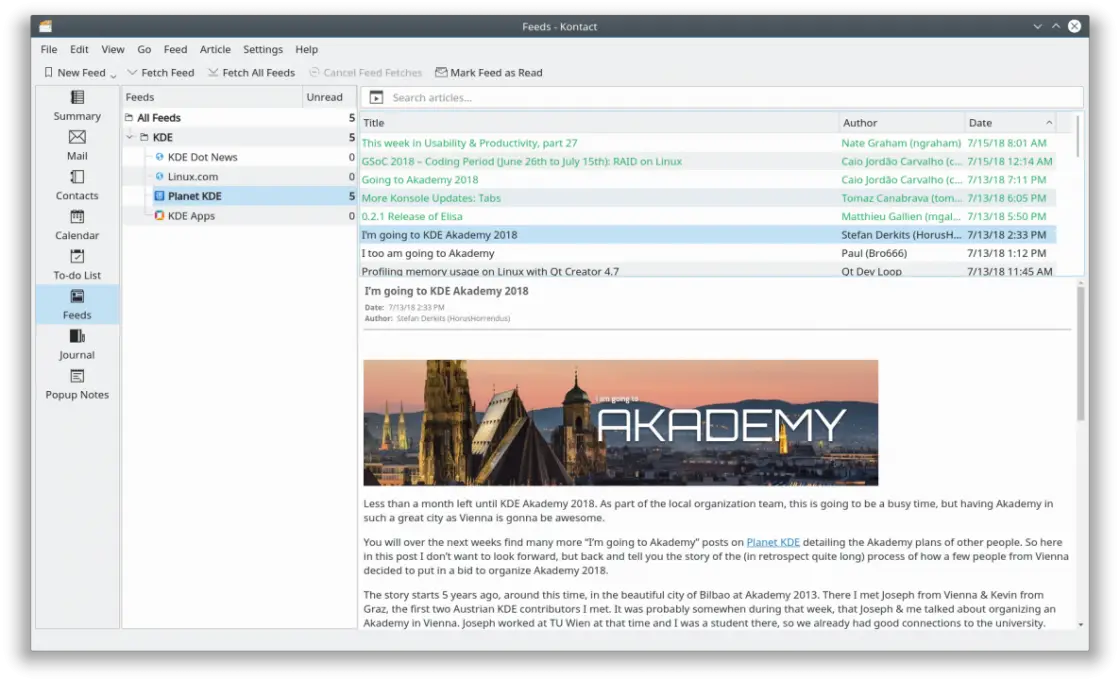This screenshot has height=680, width=1120.
Task: Click the Unread column header
Action: pyautogui.click(x=329, y=97)
